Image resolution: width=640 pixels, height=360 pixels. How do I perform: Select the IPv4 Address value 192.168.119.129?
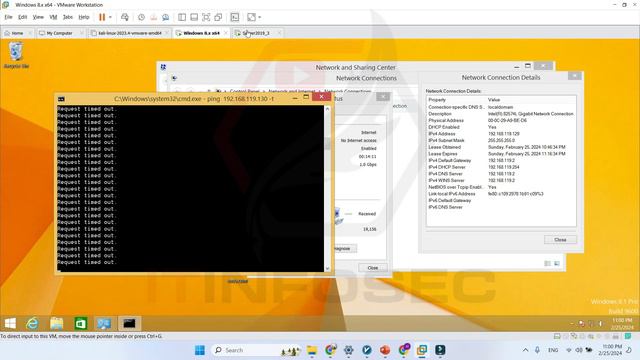tap(504, 134)
